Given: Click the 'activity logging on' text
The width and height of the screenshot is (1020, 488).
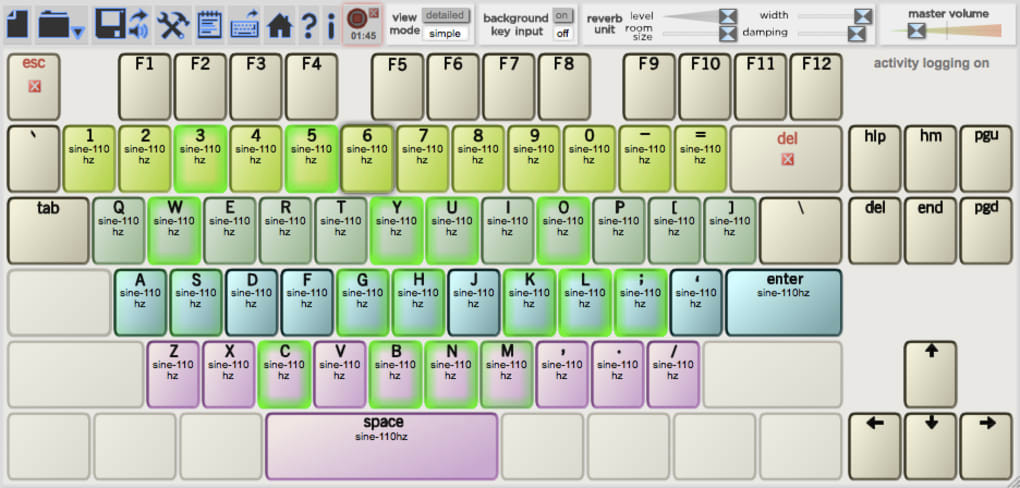Looking at the screenshot, I should click(931, 63).
